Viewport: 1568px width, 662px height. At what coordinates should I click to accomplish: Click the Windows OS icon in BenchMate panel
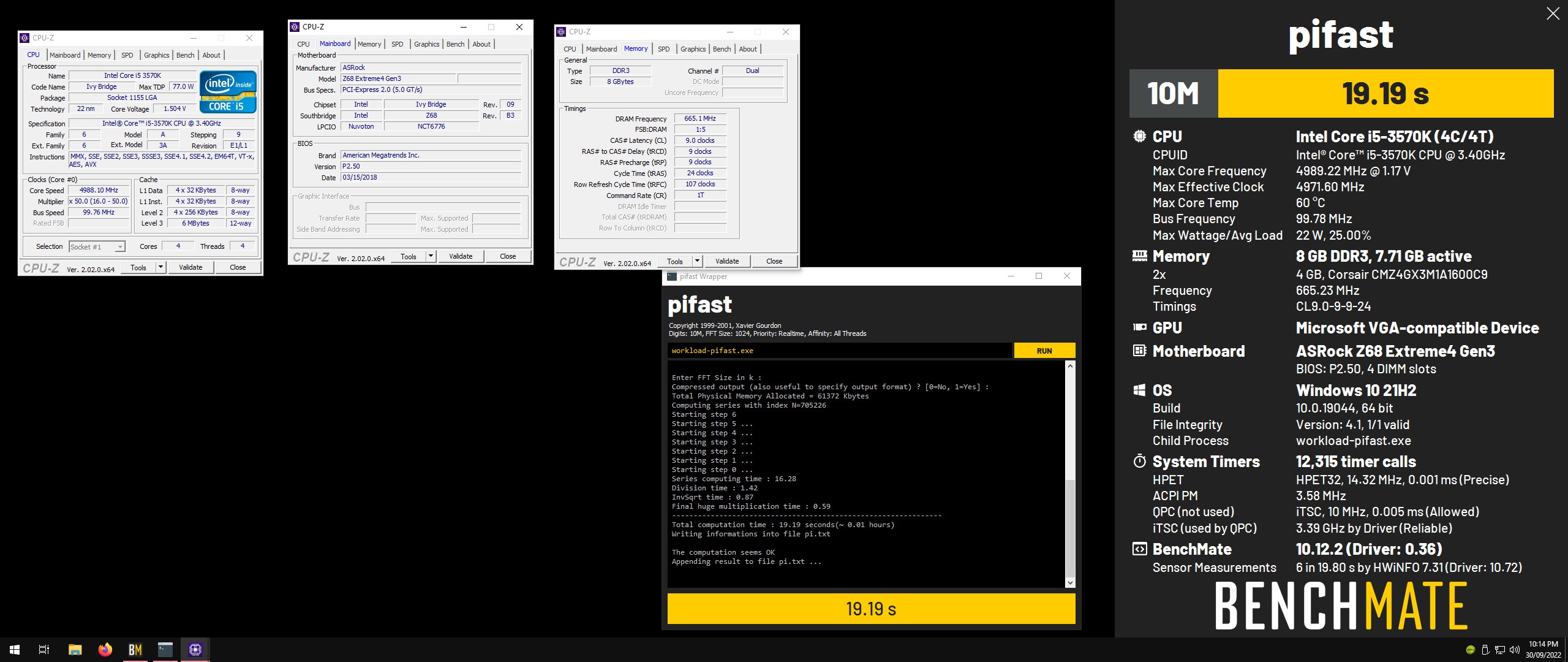click(1139, 390)
